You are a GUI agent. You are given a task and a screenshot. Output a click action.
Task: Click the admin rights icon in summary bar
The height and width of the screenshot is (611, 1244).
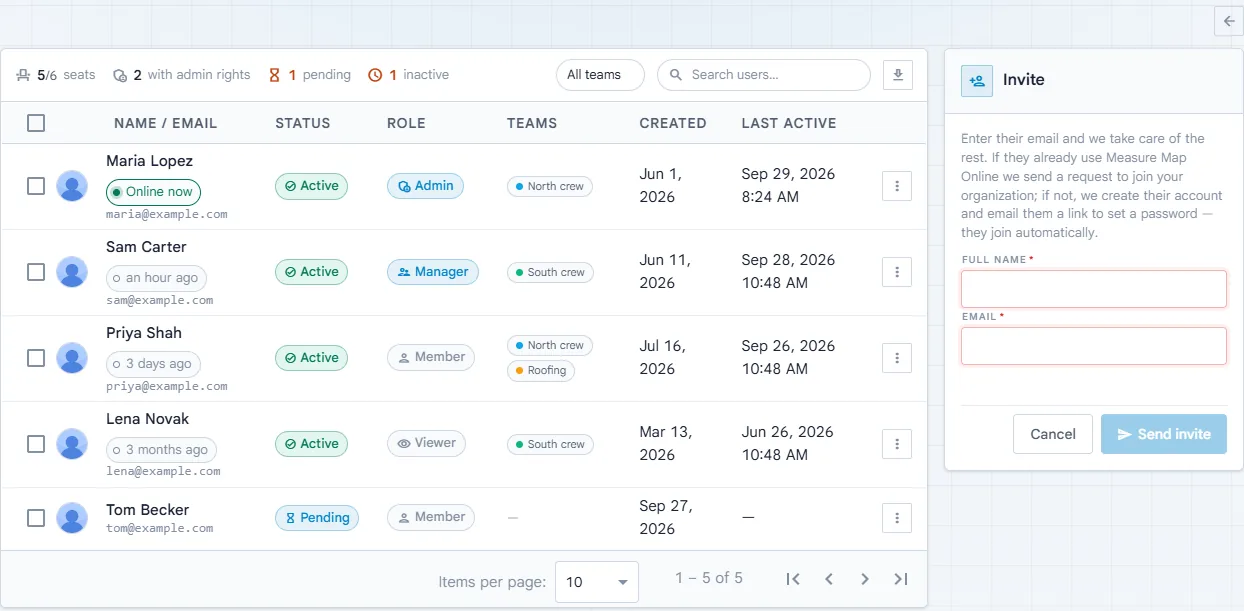click(120, 75)
